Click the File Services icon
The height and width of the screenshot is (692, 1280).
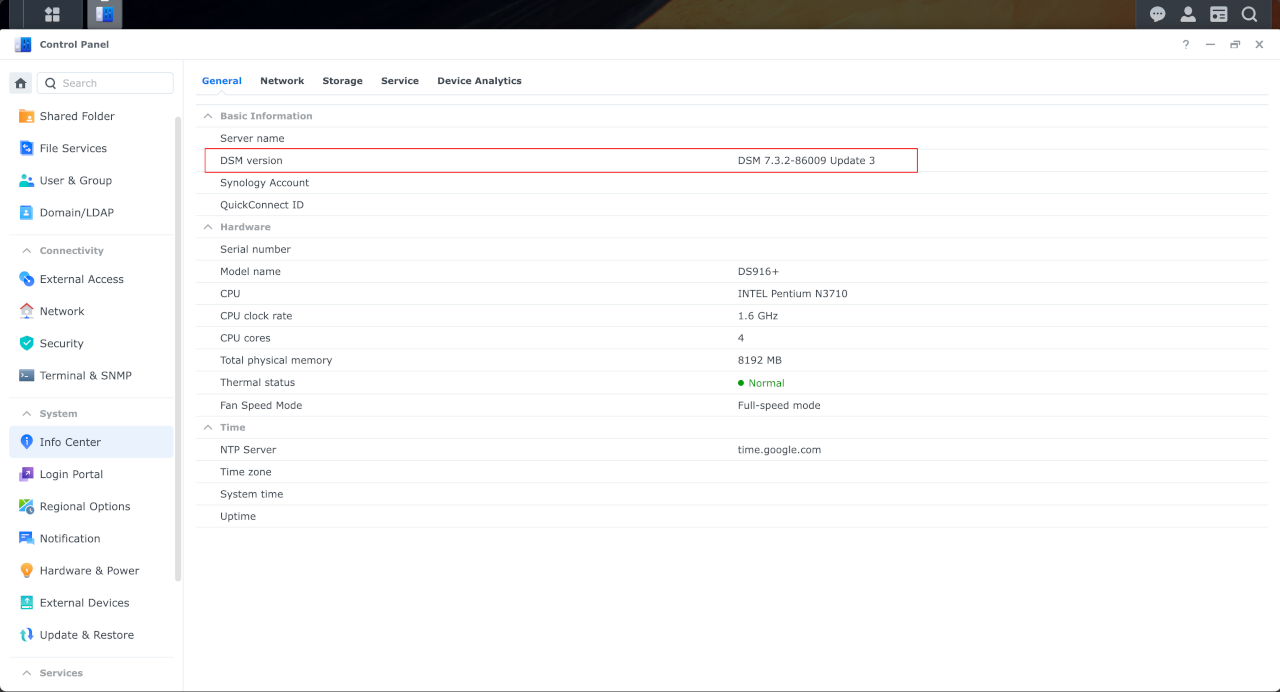coord(27,148)
